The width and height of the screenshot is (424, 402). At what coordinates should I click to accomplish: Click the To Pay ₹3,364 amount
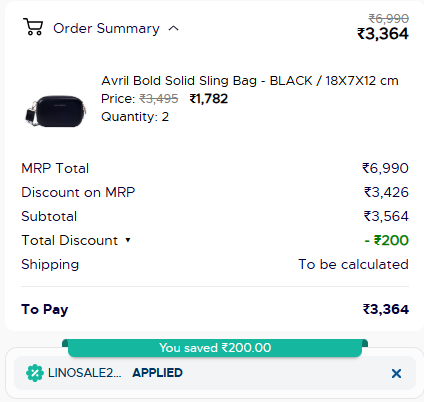click(386, 309)
